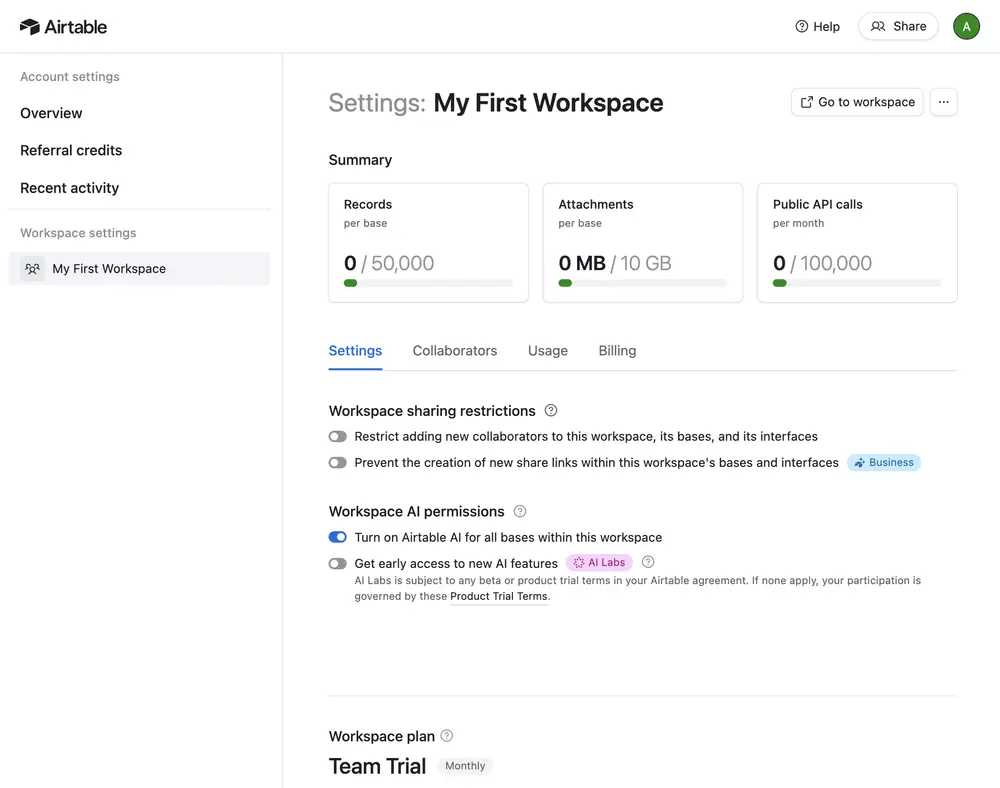Viewport: 1000px width, 788px height.
Task: Toggle Prevent creation of new share links
Action: 337,463
